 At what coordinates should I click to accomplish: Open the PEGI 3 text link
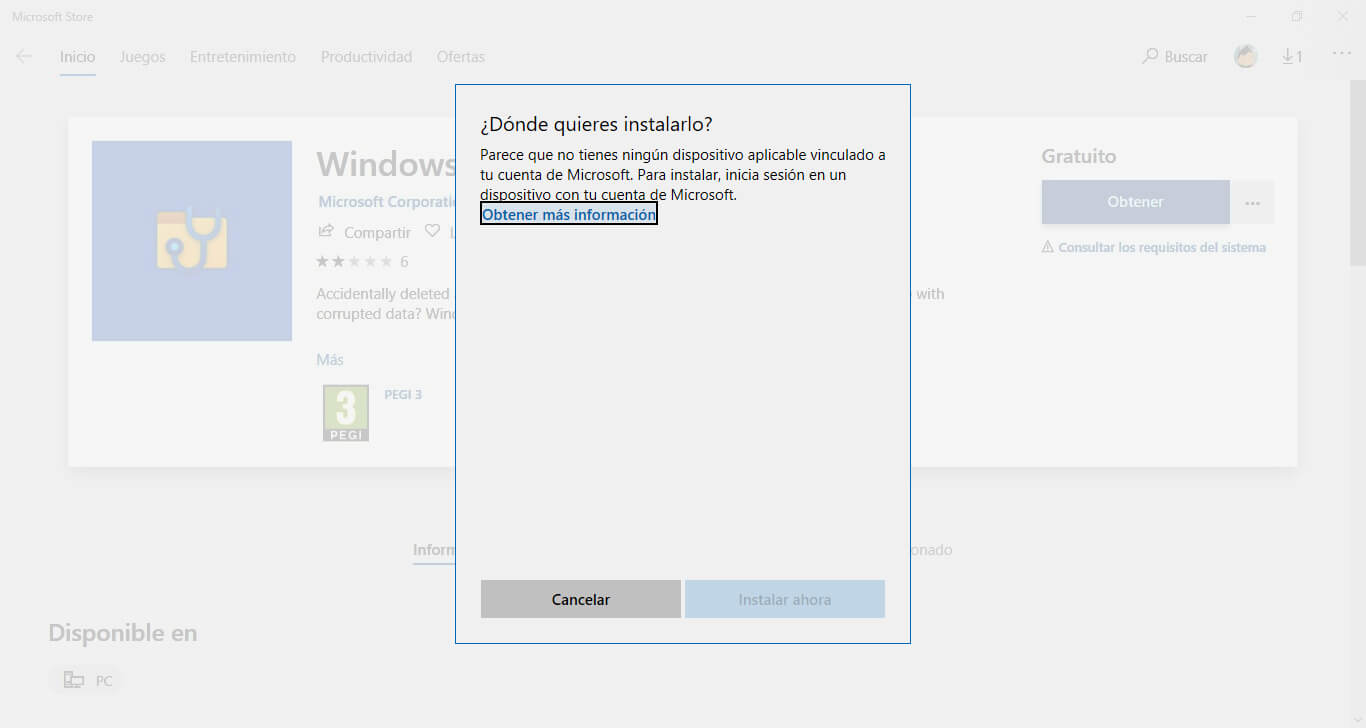[x=403, y=395]
